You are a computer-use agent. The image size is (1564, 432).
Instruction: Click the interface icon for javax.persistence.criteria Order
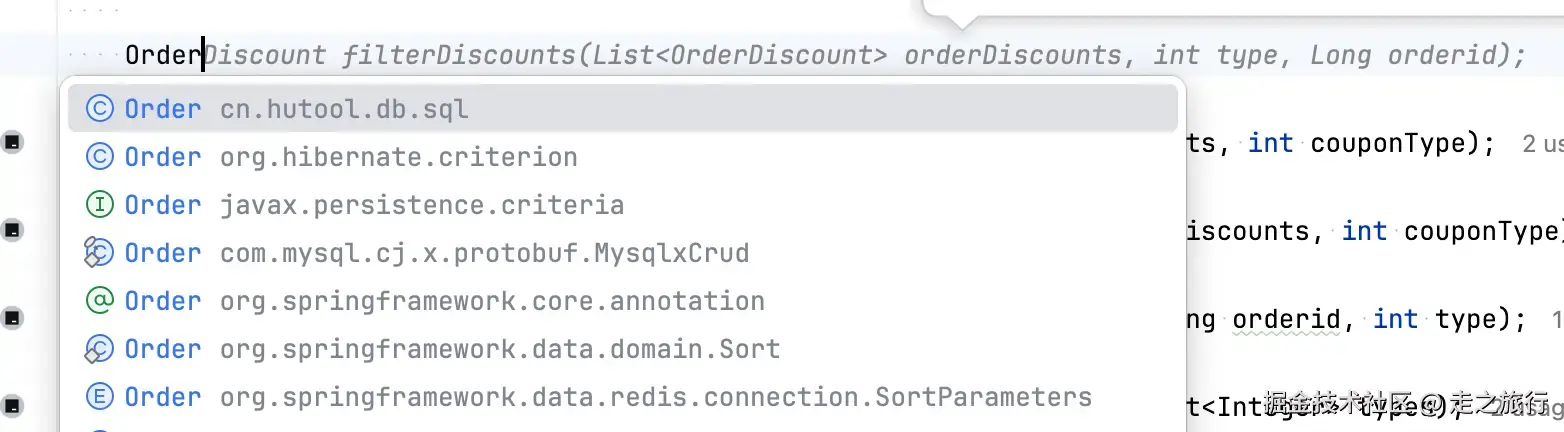pos(99,205)
